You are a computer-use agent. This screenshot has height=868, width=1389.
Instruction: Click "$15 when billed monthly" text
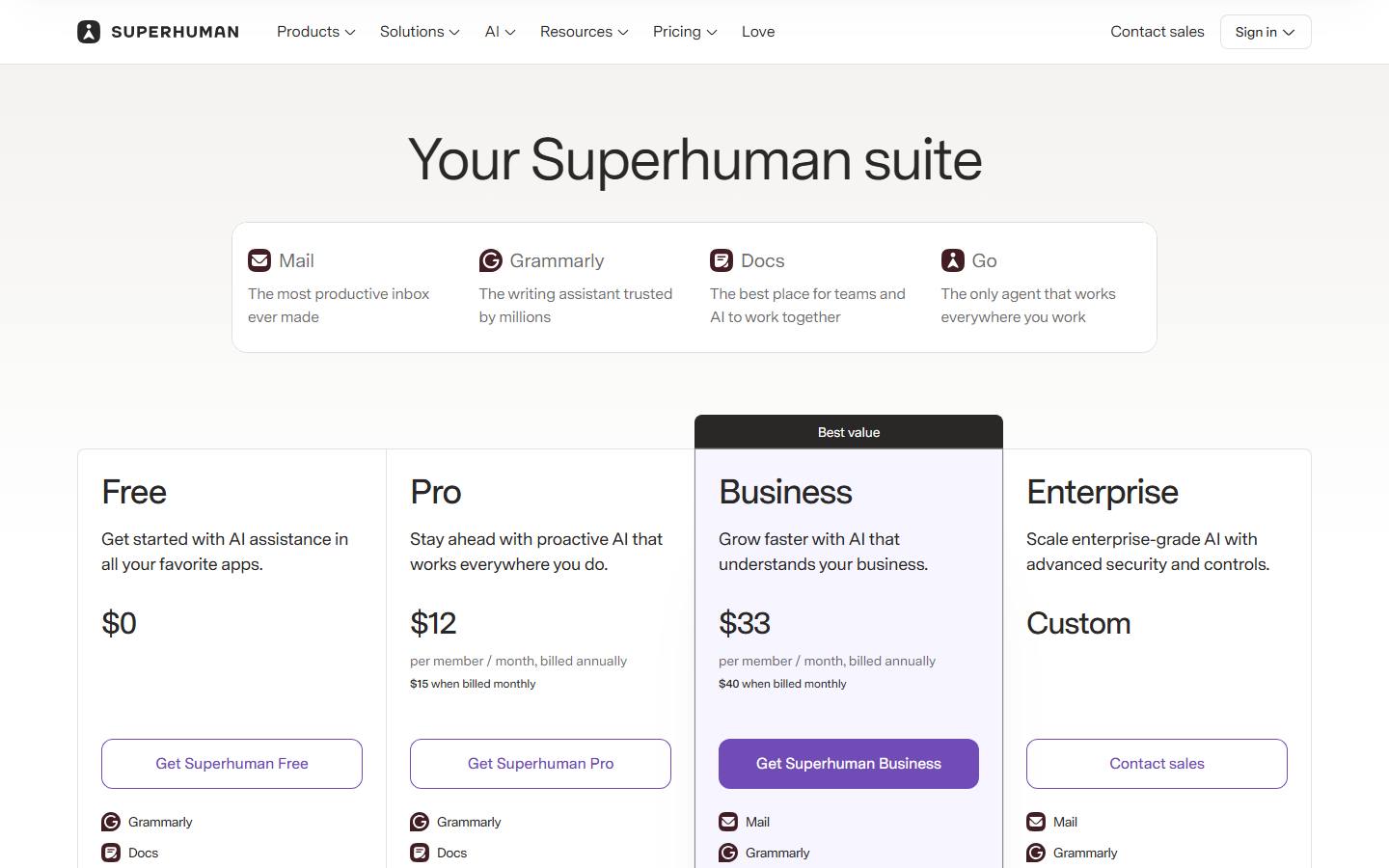[x=473, y=684]
